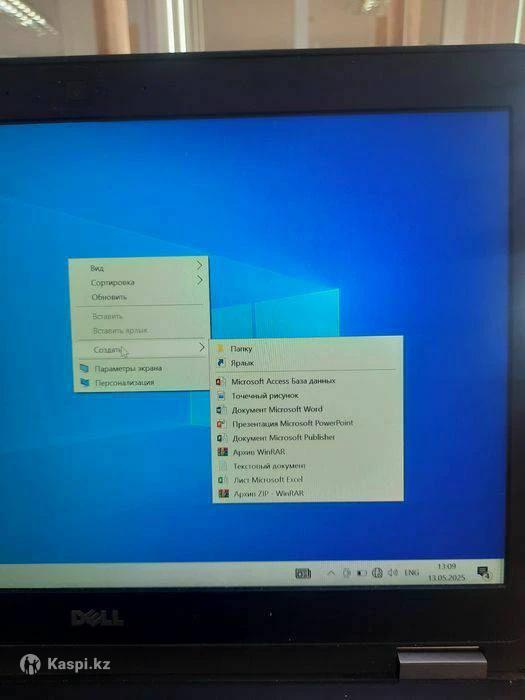The image size is (525, 700).
Task: Switch input language via the ENG indicator
Action: (412, 572)
